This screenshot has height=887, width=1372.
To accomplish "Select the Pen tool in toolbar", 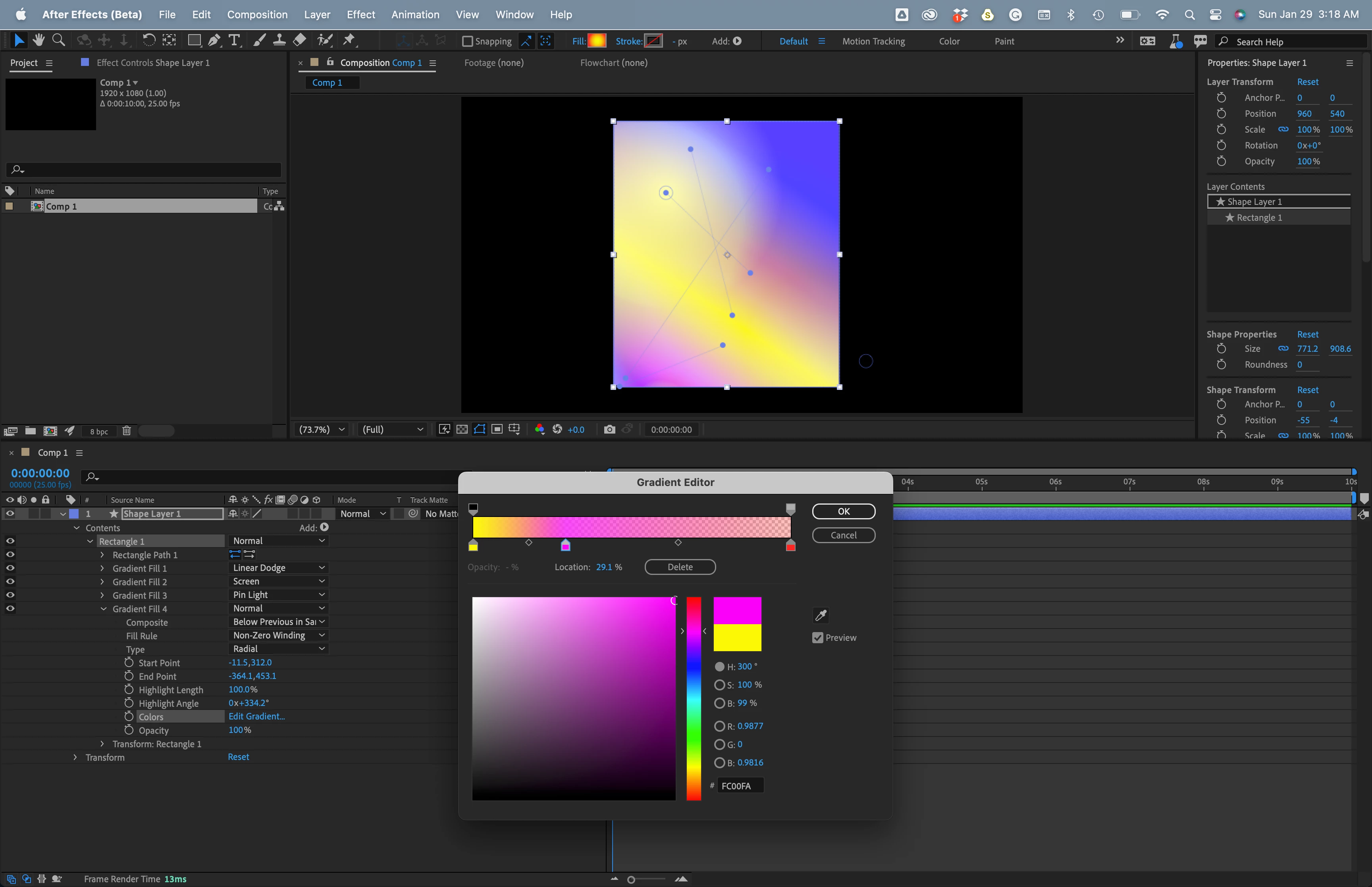I will (x=214, y=40).
